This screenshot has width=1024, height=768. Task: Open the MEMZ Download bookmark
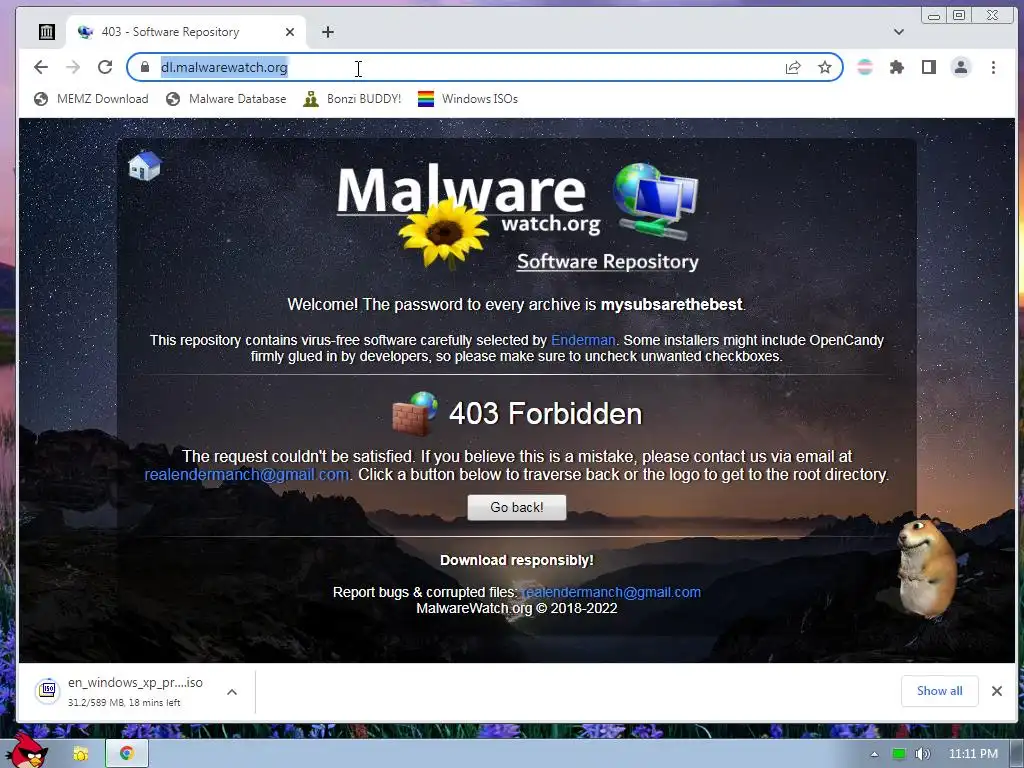[91, 99]
